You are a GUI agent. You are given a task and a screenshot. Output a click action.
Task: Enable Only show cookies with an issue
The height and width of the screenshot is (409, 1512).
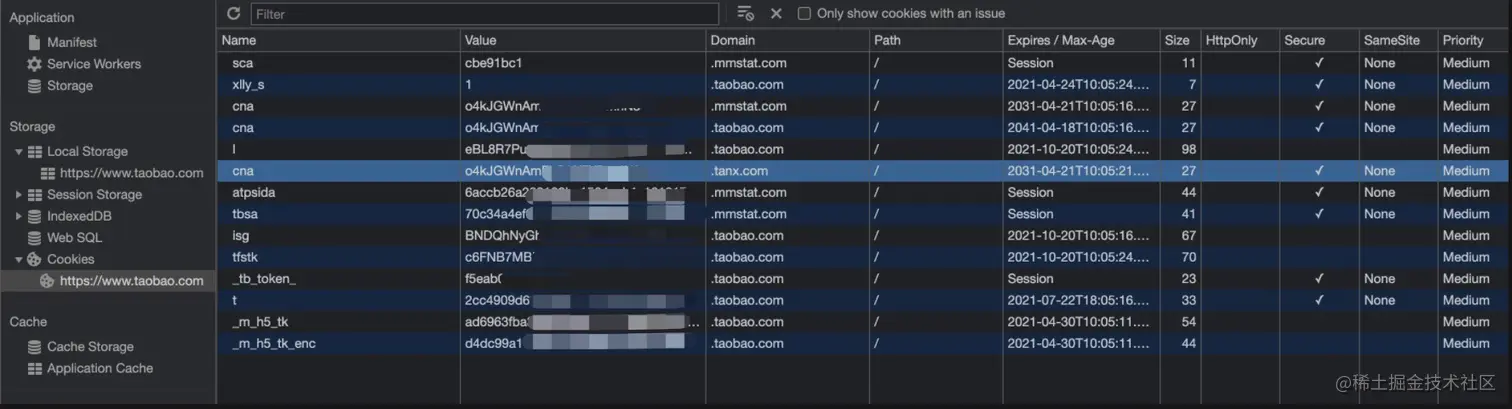point(804,13)
